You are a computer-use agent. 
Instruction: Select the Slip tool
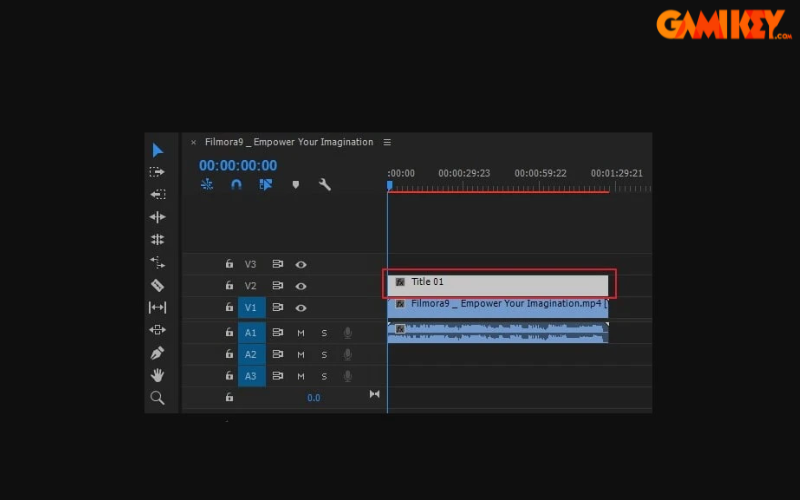[157, 307]
